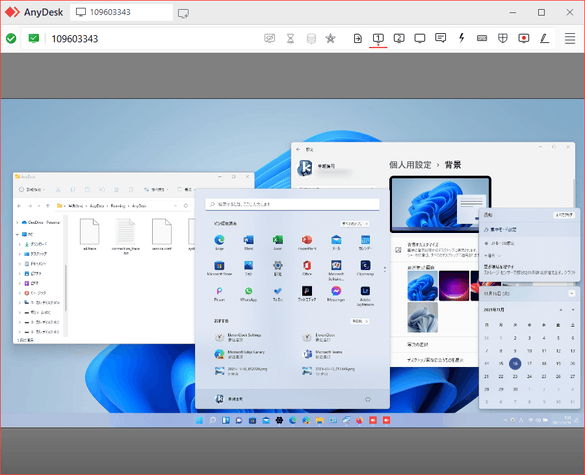Start session recording with red dot icon
Image resolution: width=585 pixels, height=475 pixels.
click(524, 38)
